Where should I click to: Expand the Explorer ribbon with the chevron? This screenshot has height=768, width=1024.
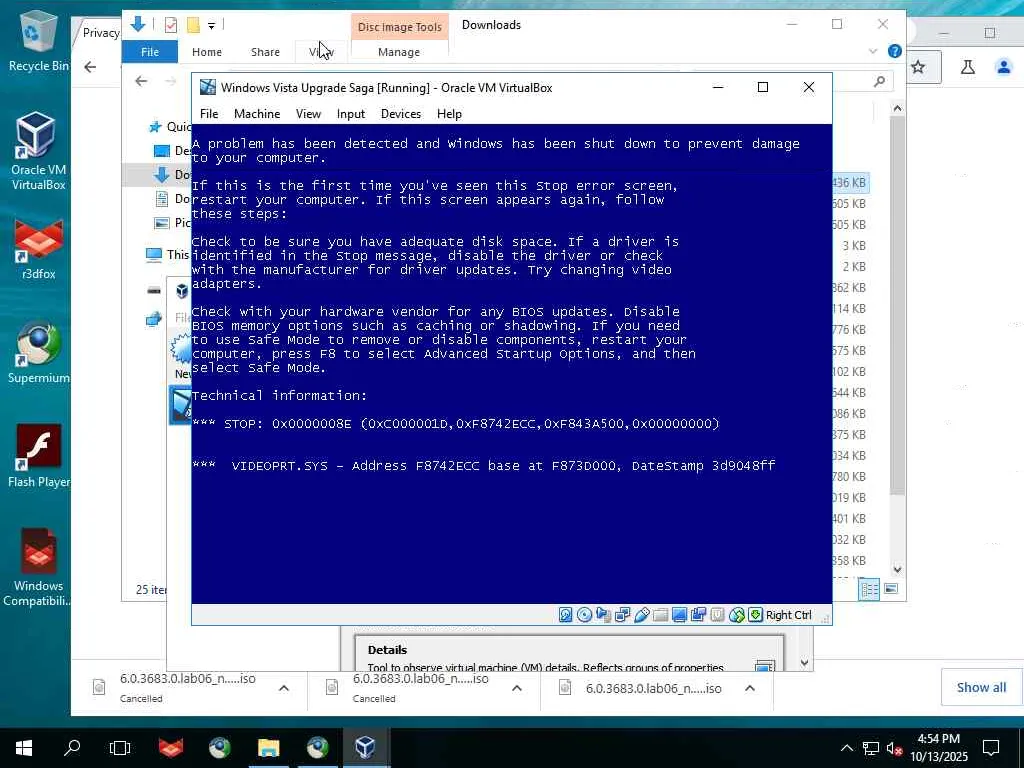[873, 51]
